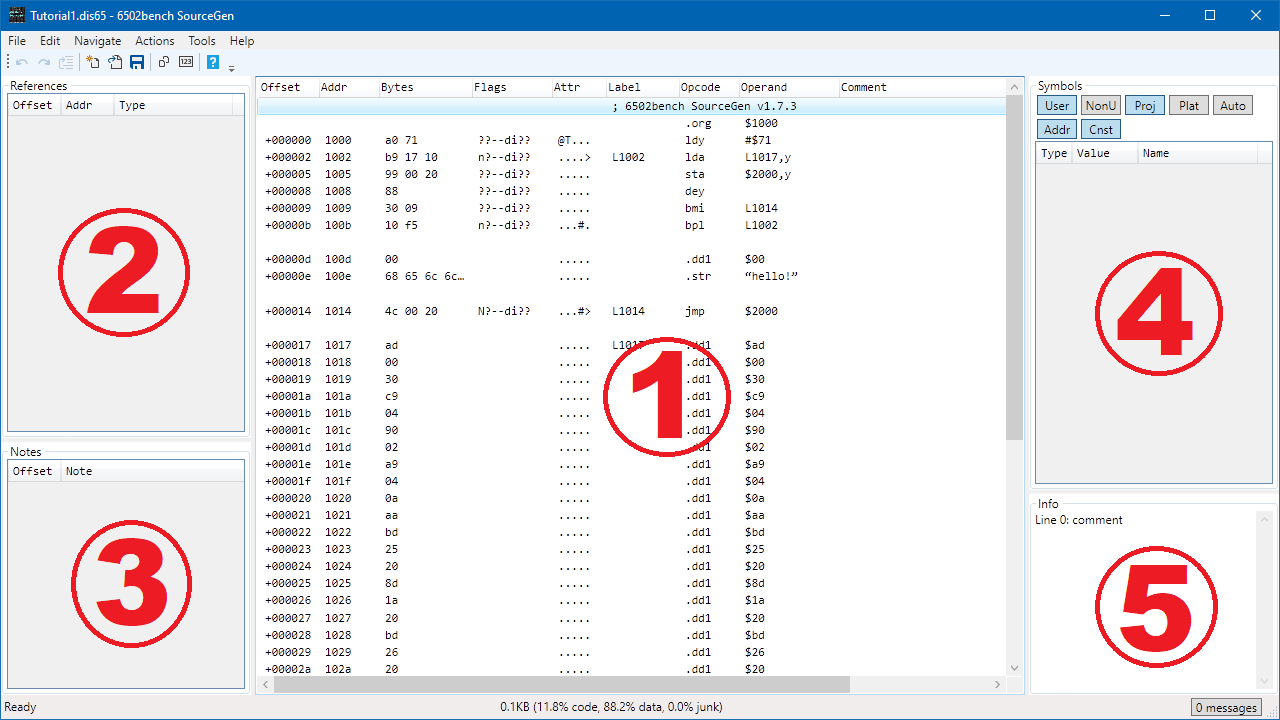Create a new project via toolbar icon
The image size is (1280, 720).
(x=93, y=62)
